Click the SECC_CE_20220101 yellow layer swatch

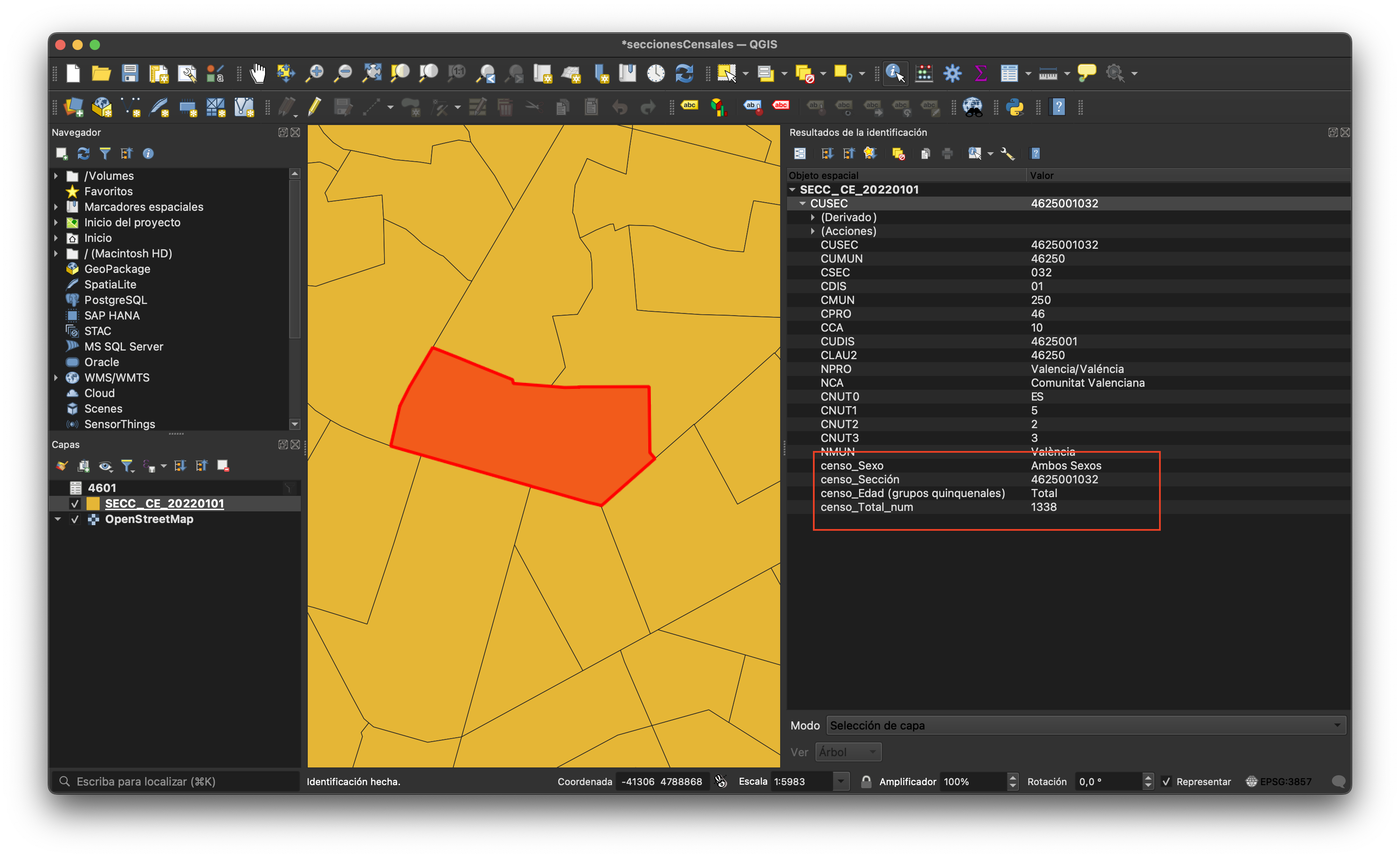pos(93,504)
